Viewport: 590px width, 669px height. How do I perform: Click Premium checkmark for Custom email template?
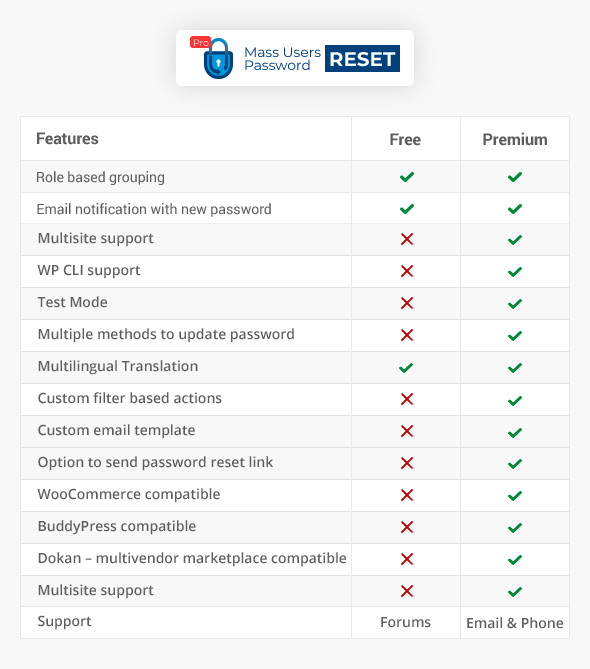(x=515, y=433)
